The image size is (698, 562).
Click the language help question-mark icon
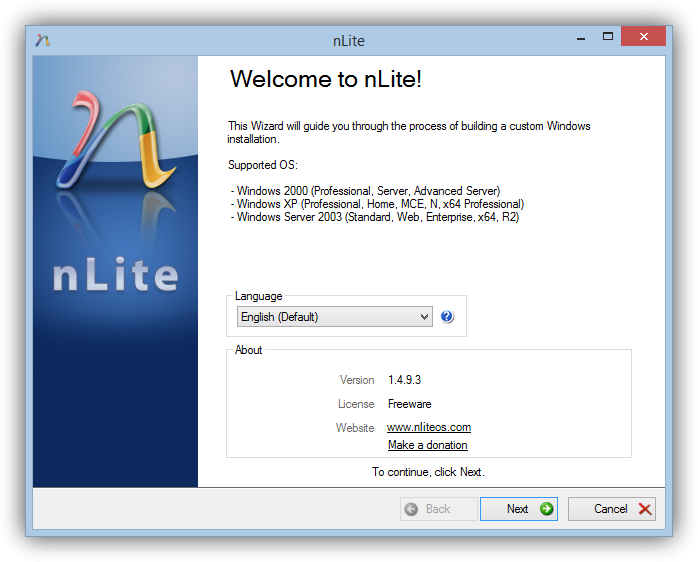(x=447, y=317)
